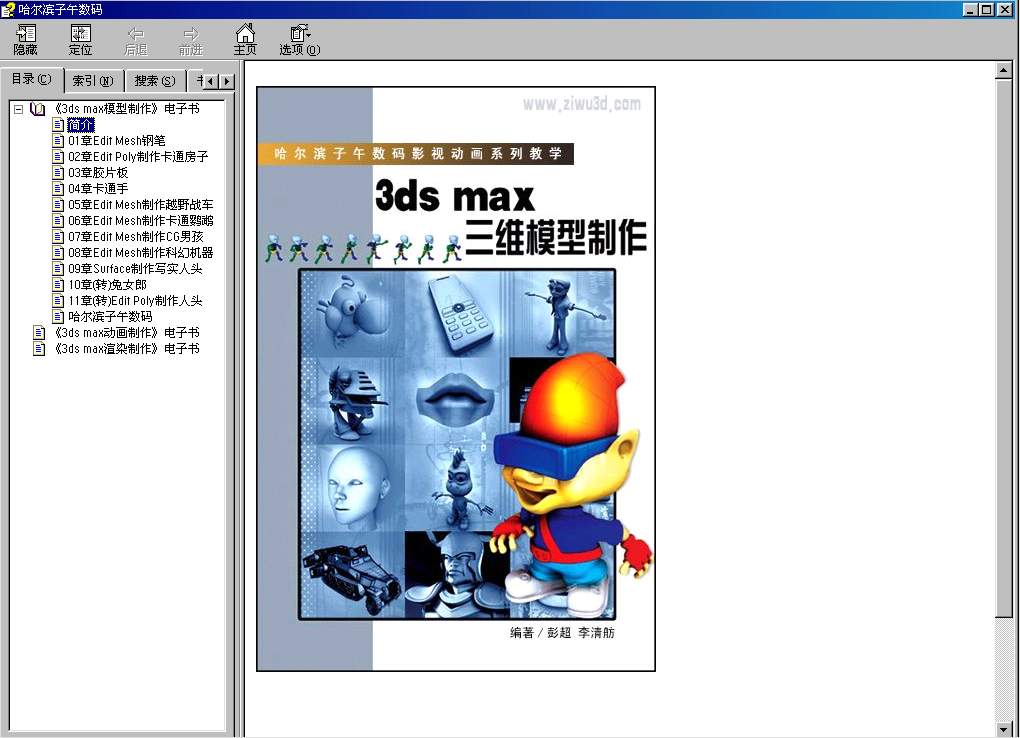This screenshot has width=1020, height=738.
Task: Click the 定位 (Locate) toolbar icon
Action: [x=81, y=40]
